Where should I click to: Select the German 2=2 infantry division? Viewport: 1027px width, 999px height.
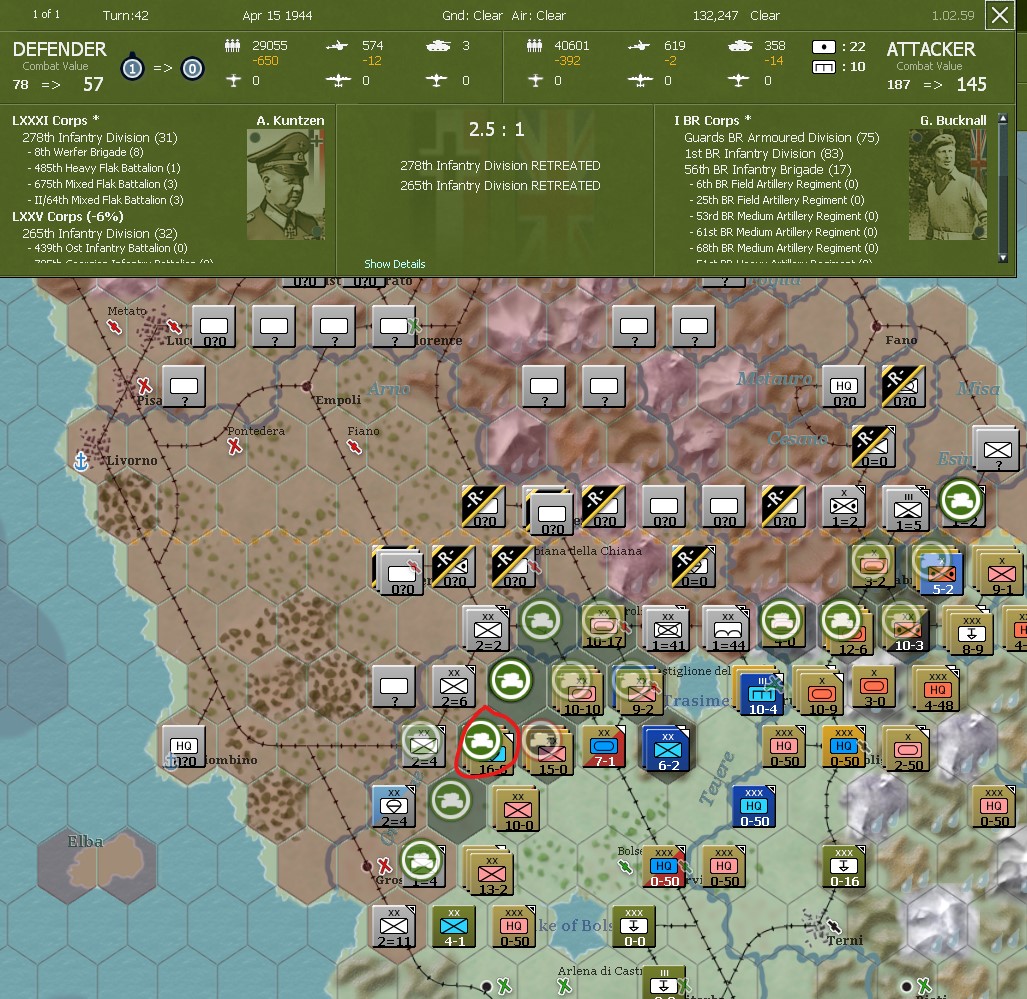(x=487, y=629)
